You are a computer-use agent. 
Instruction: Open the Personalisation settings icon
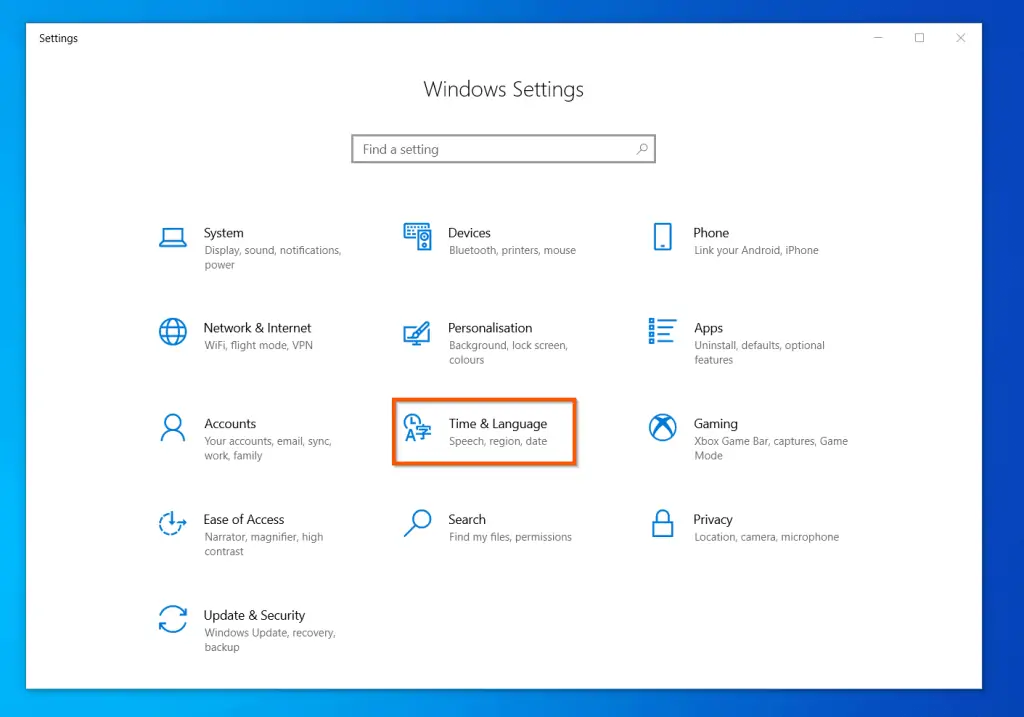pyautogui.click(x=417, y=332)
